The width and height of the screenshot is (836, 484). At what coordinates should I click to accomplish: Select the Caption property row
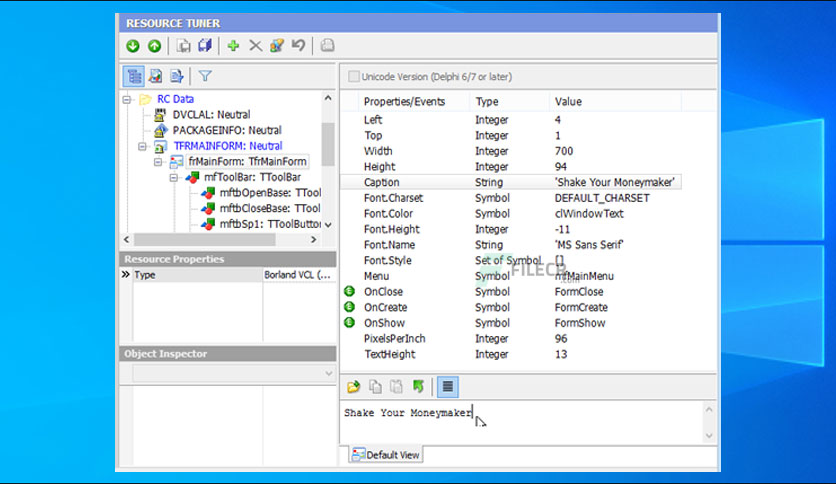coord(511,182)
